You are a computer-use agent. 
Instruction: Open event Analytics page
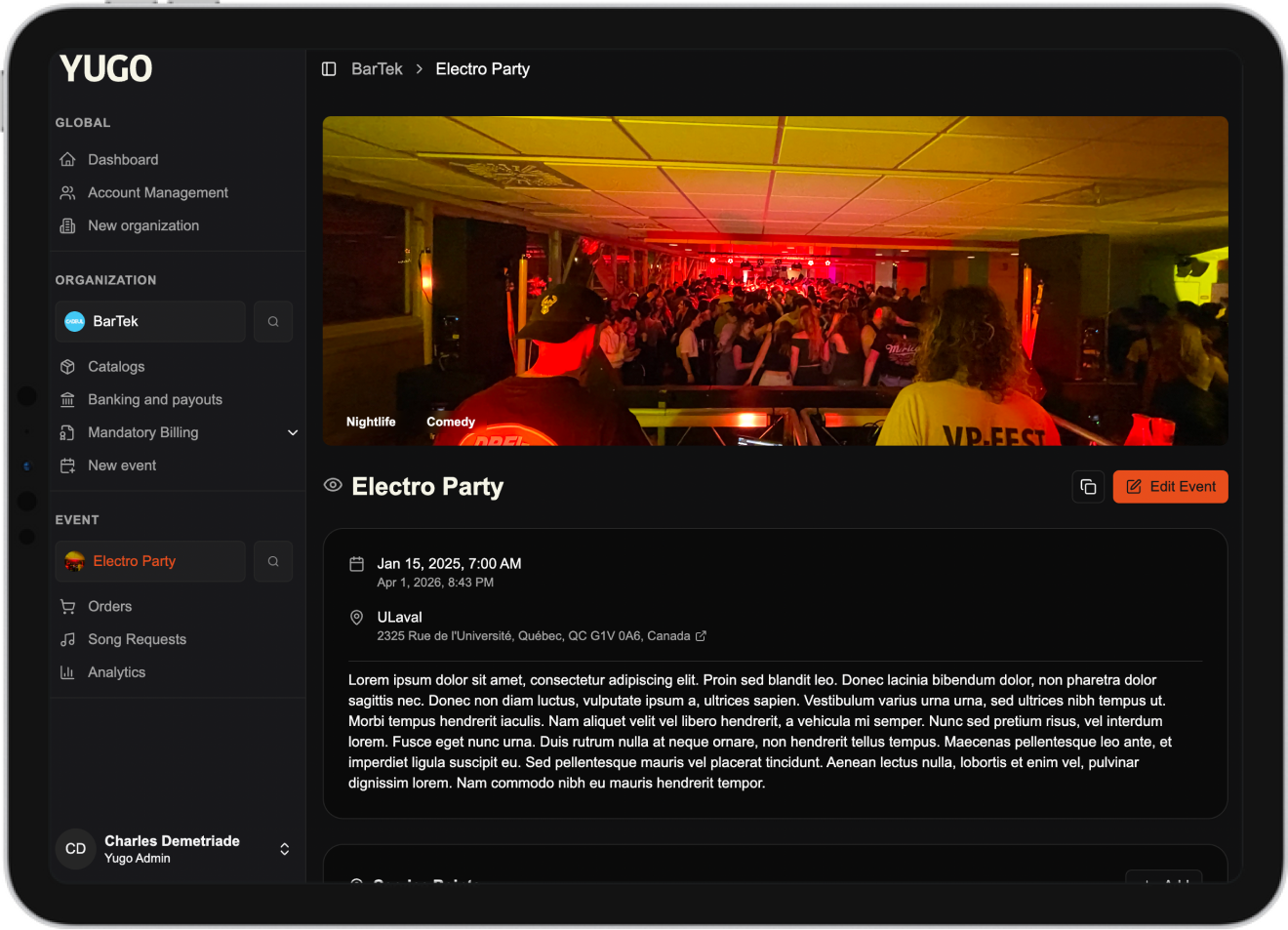click(116, 672)
